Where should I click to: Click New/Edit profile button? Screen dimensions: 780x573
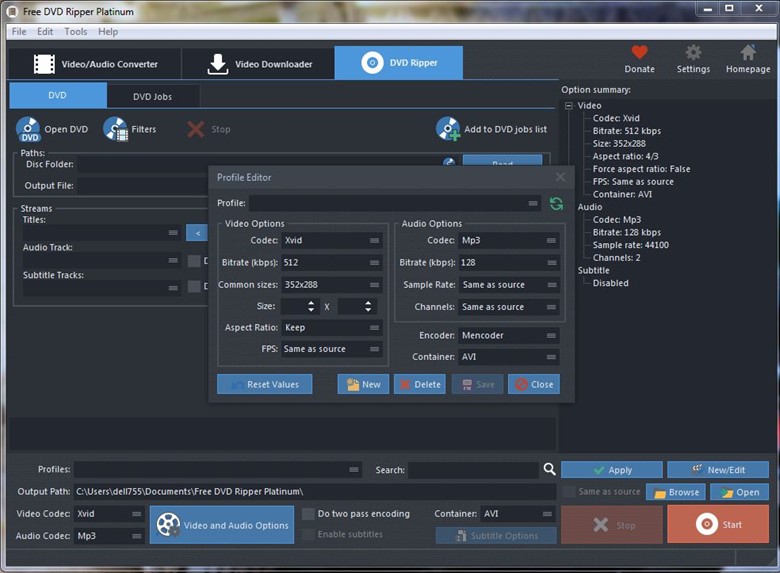[x=718, y=470]
